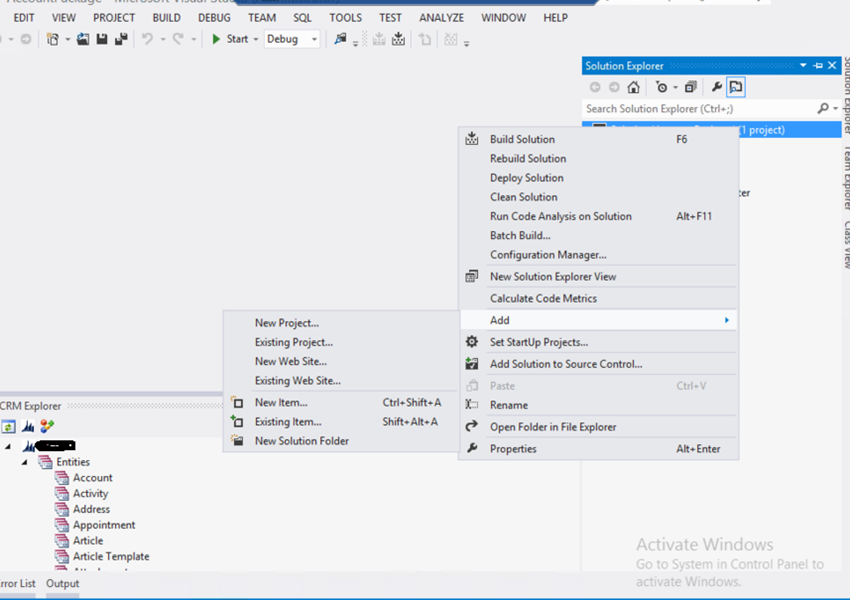Open the PROJECT menu

tap(114, 18)
